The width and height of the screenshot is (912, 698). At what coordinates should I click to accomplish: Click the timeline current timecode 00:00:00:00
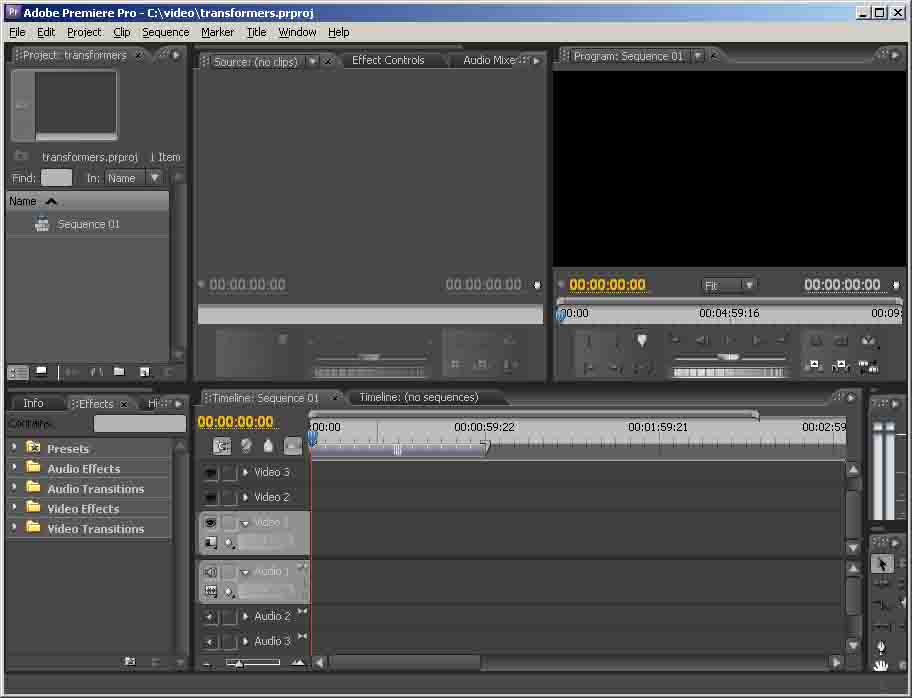[x=236, y=422]
